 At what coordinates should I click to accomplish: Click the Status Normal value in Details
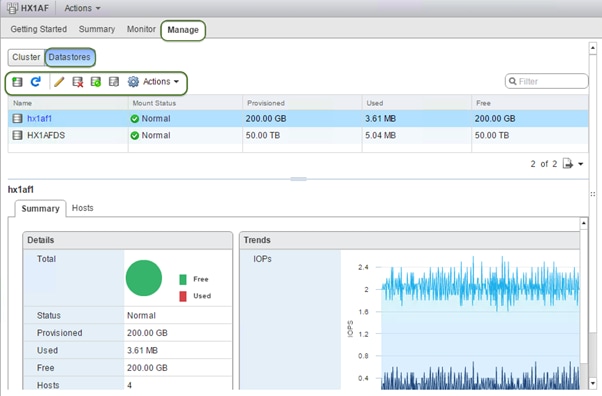[141, 316]
